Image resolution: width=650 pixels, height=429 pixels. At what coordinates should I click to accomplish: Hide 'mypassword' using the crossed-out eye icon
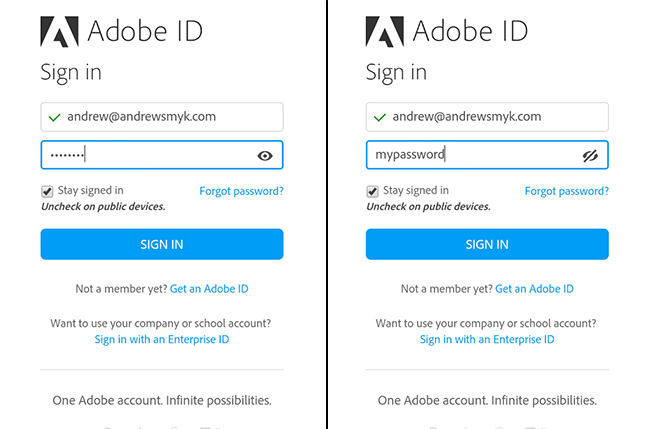pos(590,155)
